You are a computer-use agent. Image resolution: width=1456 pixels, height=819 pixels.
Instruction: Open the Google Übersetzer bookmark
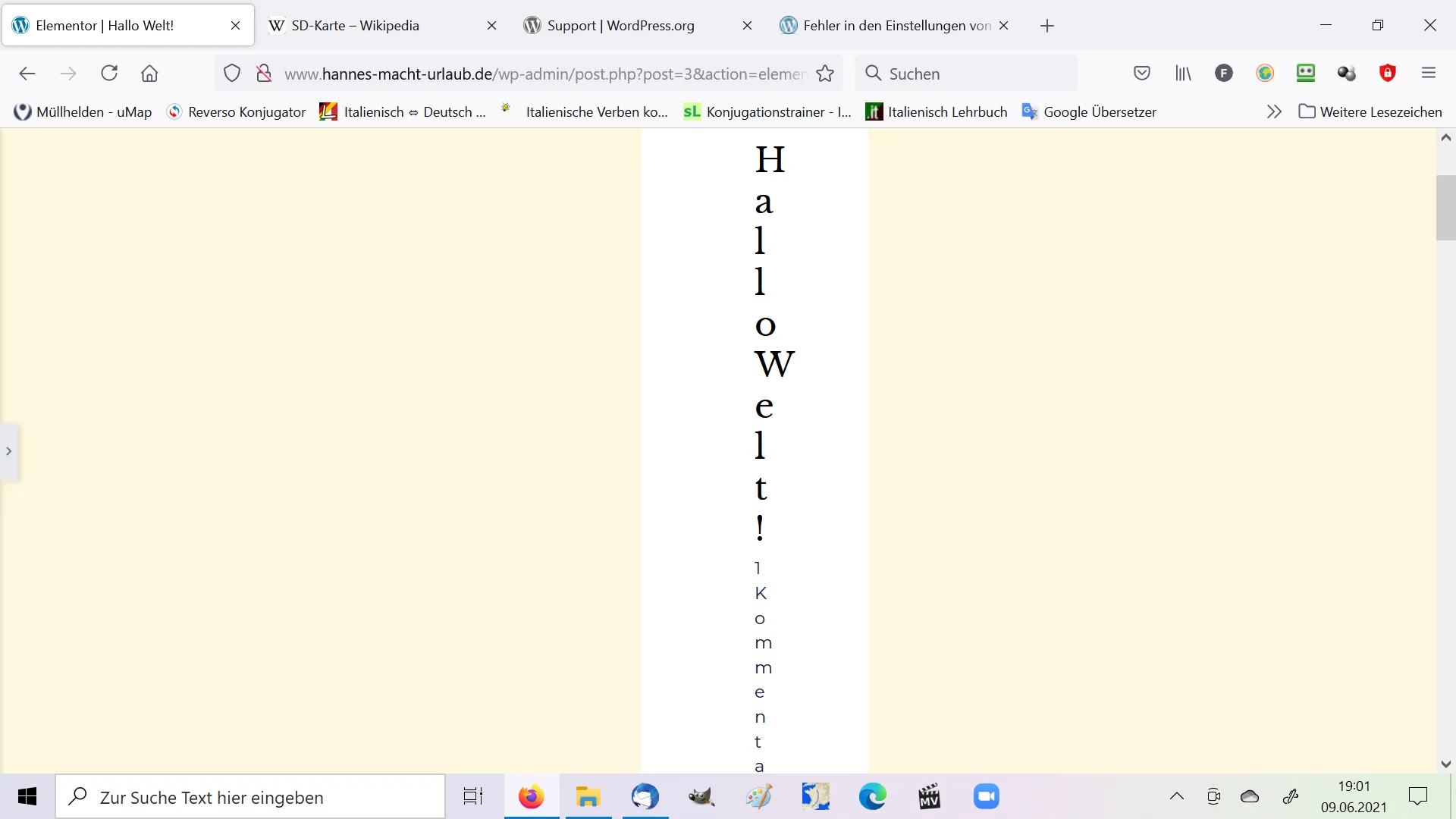pyautogui.click(x=1089, y=112)
